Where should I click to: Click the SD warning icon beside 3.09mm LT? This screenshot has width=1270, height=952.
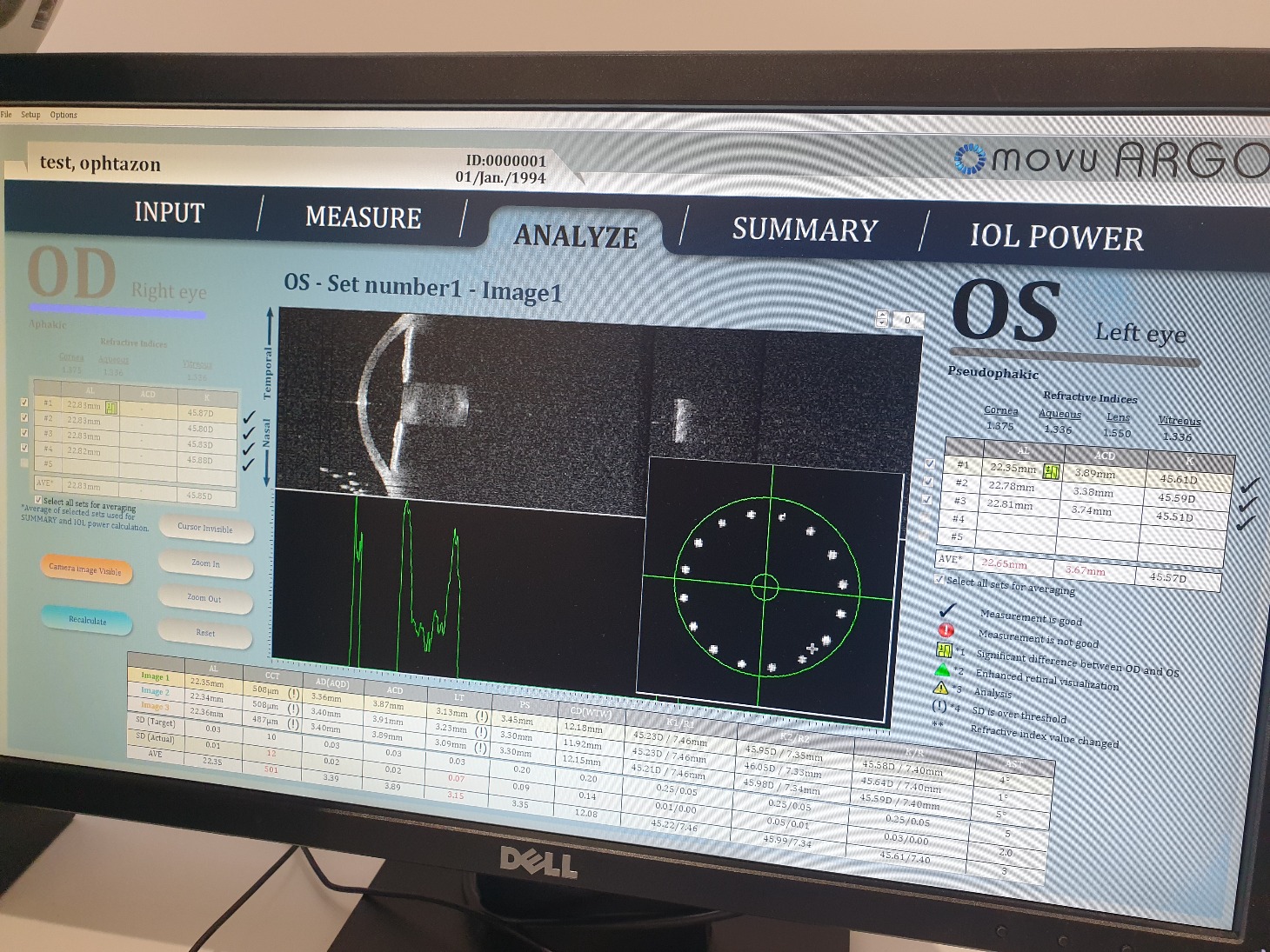point(480,748)
